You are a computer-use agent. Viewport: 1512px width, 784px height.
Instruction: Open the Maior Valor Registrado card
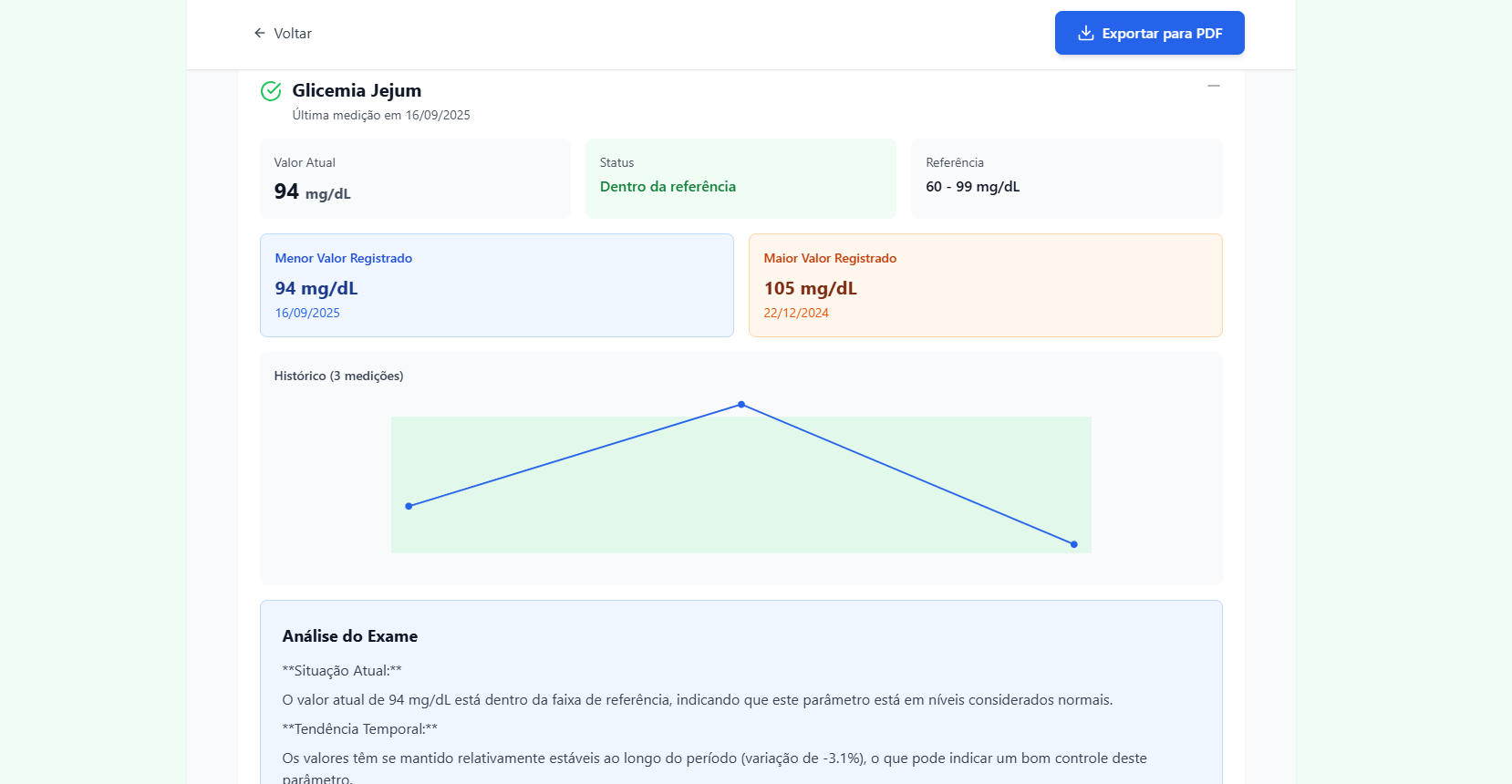[x=985, y=285]
